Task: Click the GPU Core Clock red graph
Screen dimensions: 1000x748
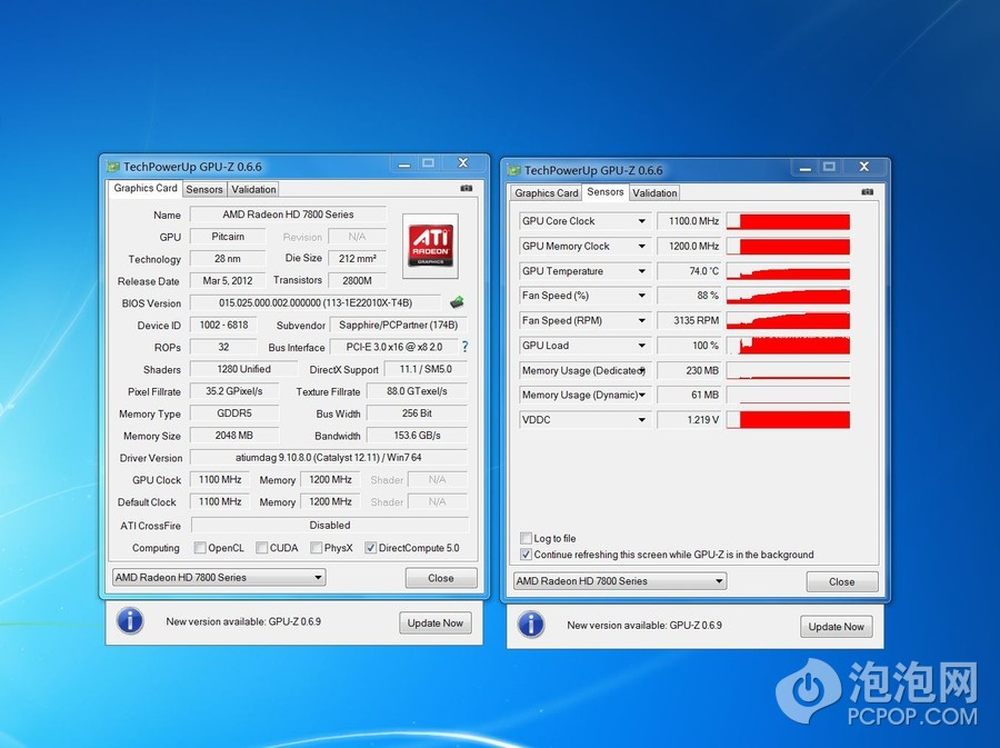Action: 788,221
